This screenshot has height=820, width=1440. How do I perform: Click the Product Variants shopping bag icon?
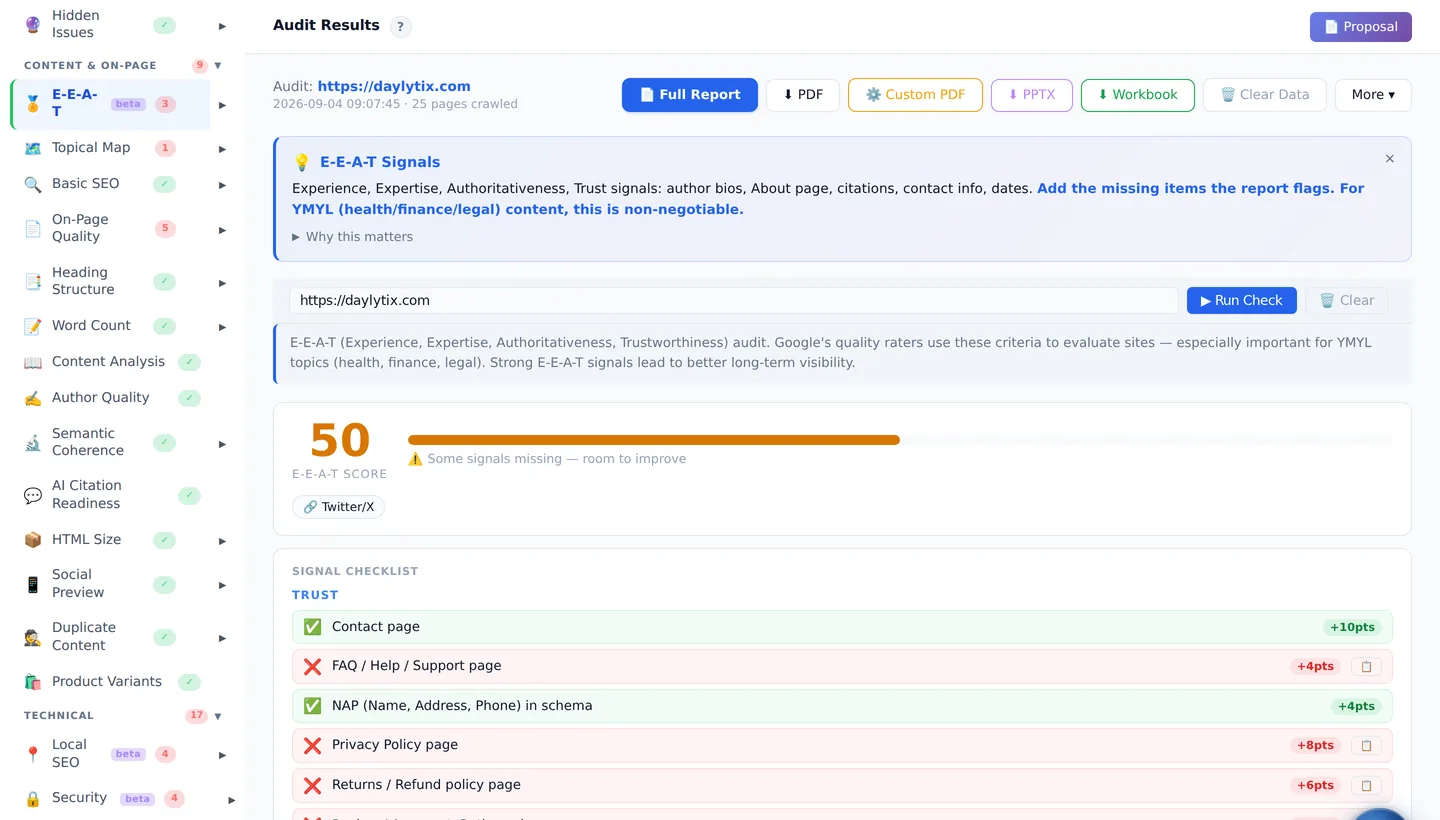click(x=33, y=682)
